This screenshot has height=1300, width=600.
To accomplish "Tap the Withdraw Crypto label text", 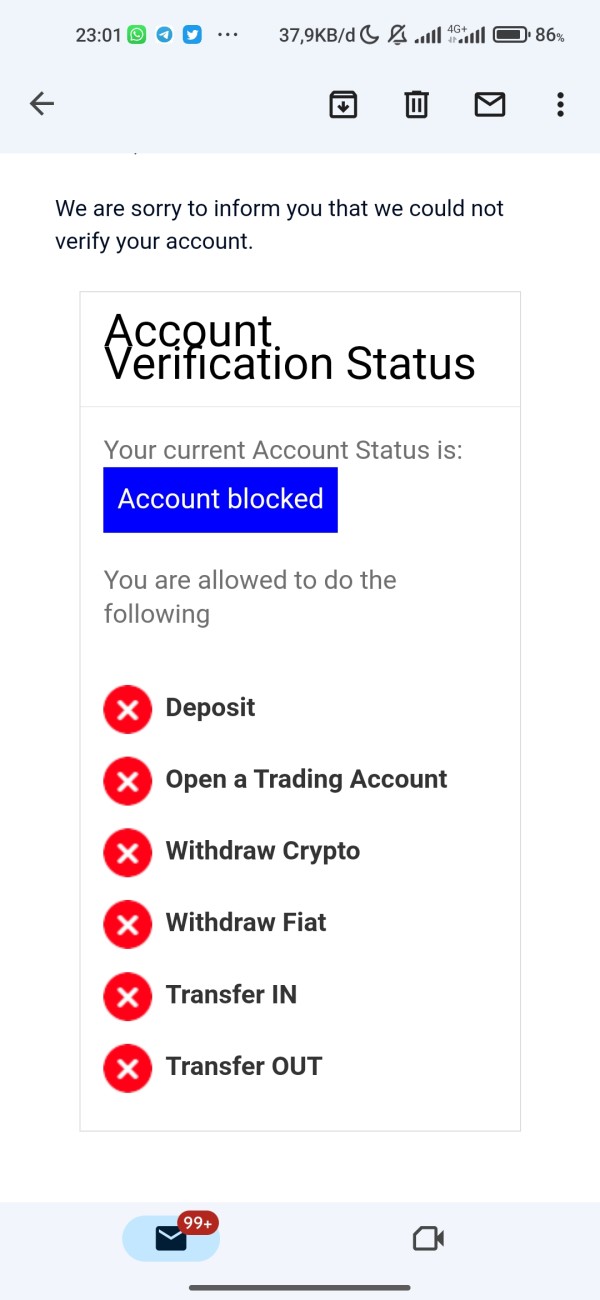I will coord(262,851).
